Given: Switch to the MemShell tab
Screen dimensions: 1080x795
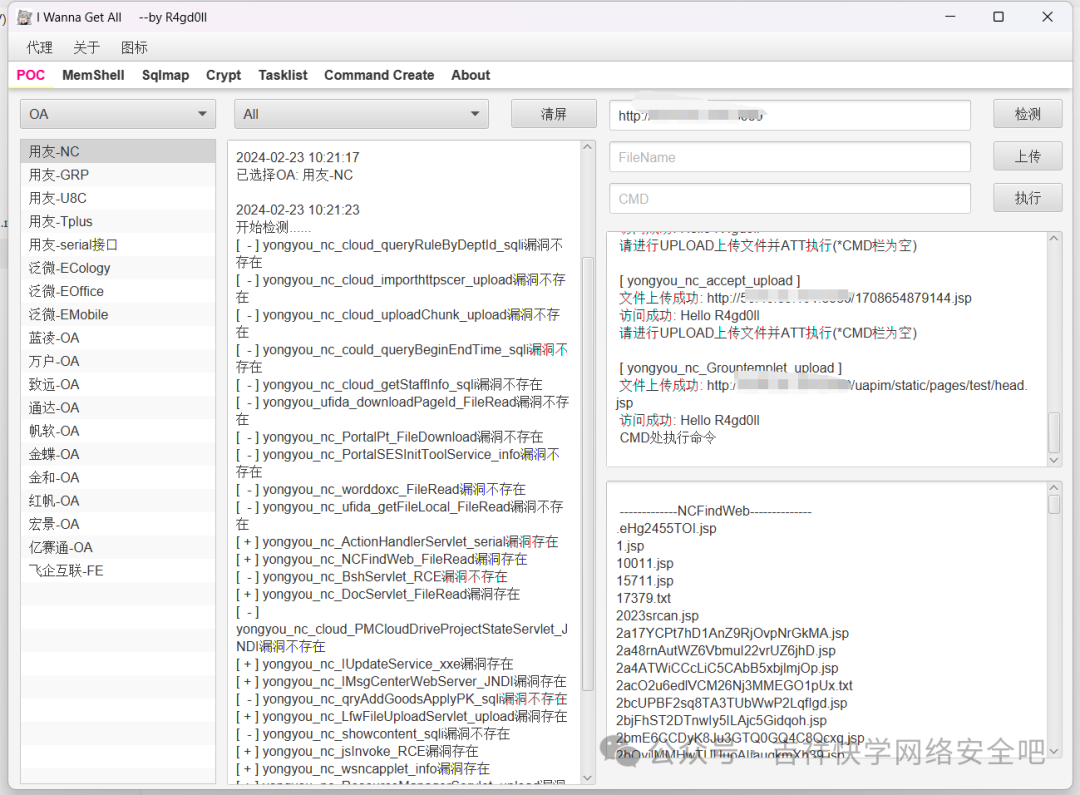Looking at the screenshot, I should (x=93, y=75).
